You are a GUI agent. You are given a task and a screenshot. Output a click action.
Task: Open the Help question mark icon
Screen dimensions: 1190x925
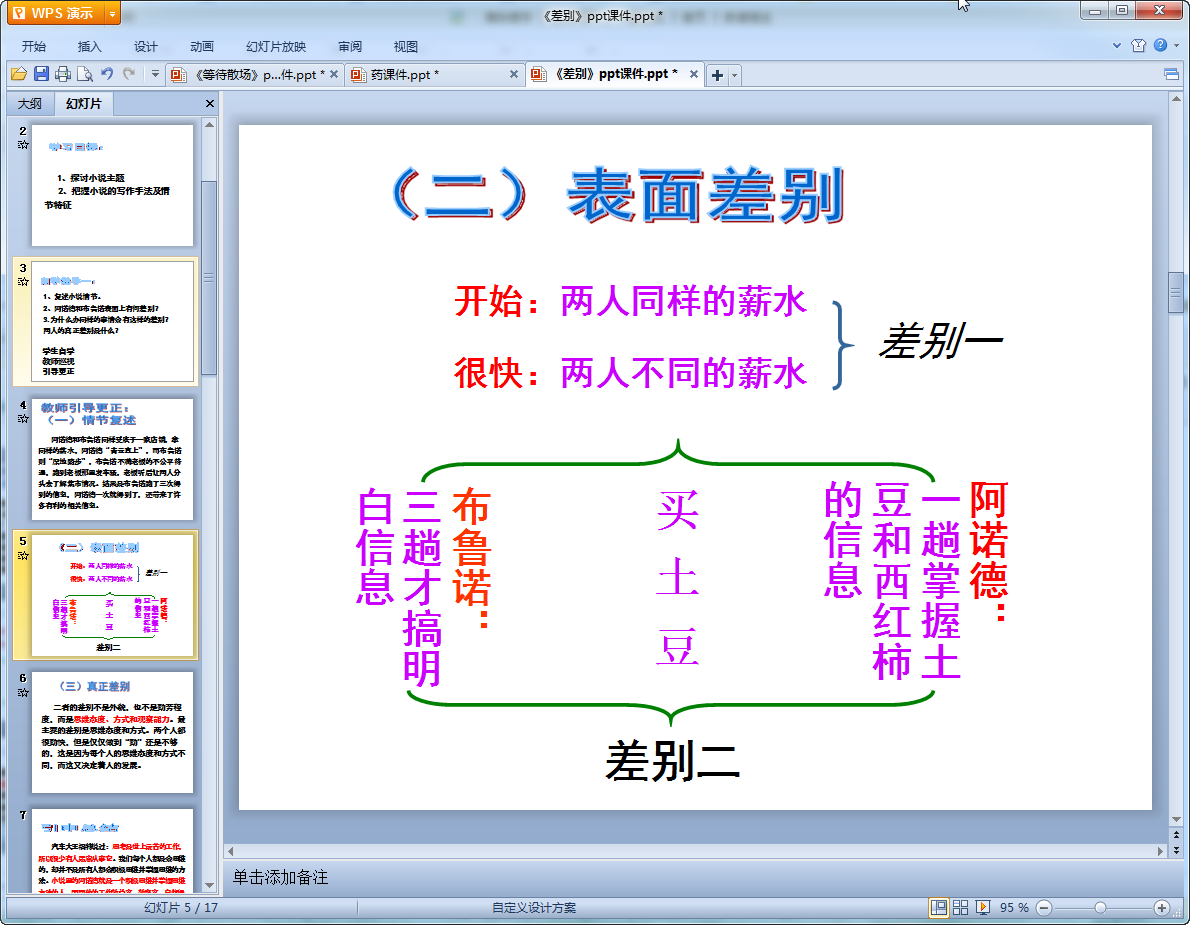click(x=1160, y=46)
